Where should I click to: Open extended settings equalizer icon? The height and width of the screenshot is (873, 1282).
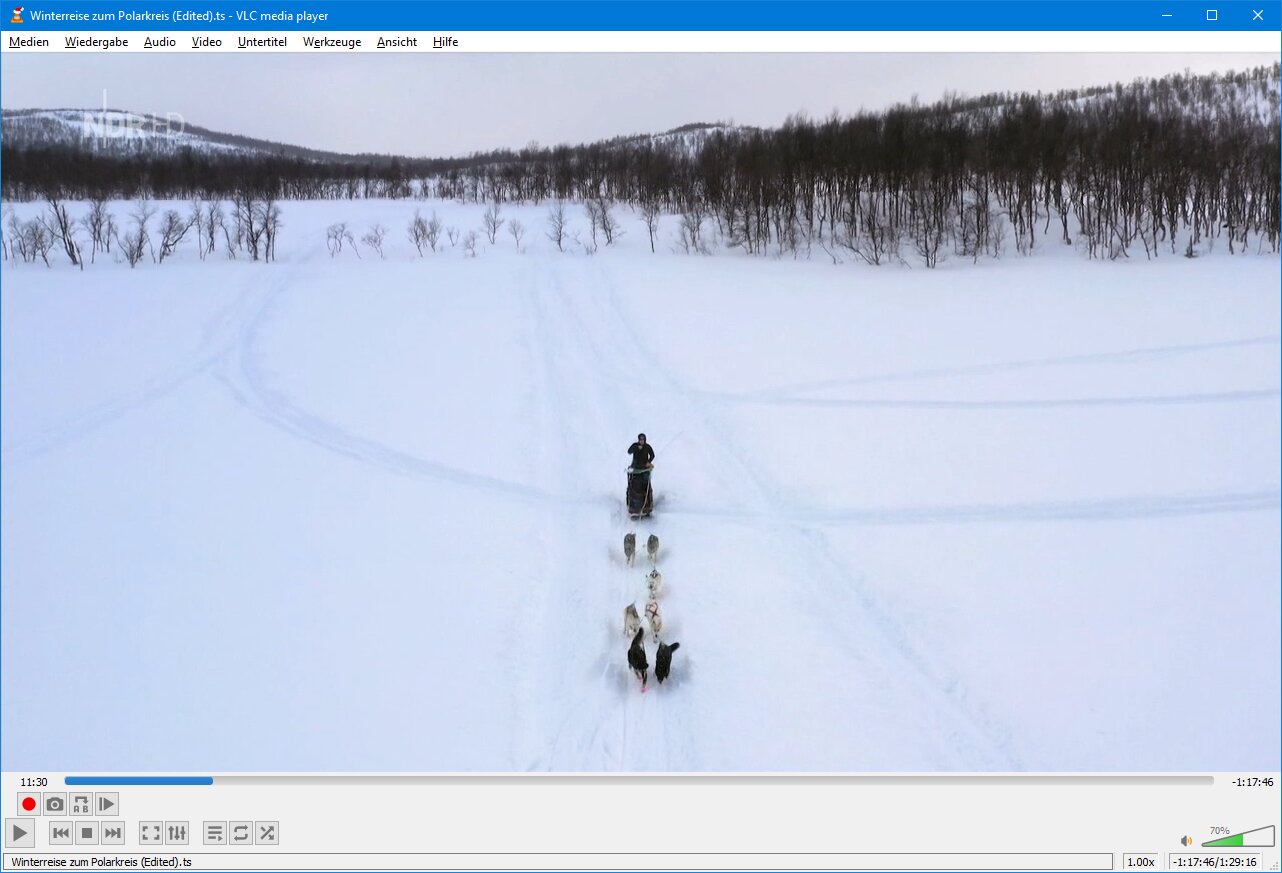point(177,833)
